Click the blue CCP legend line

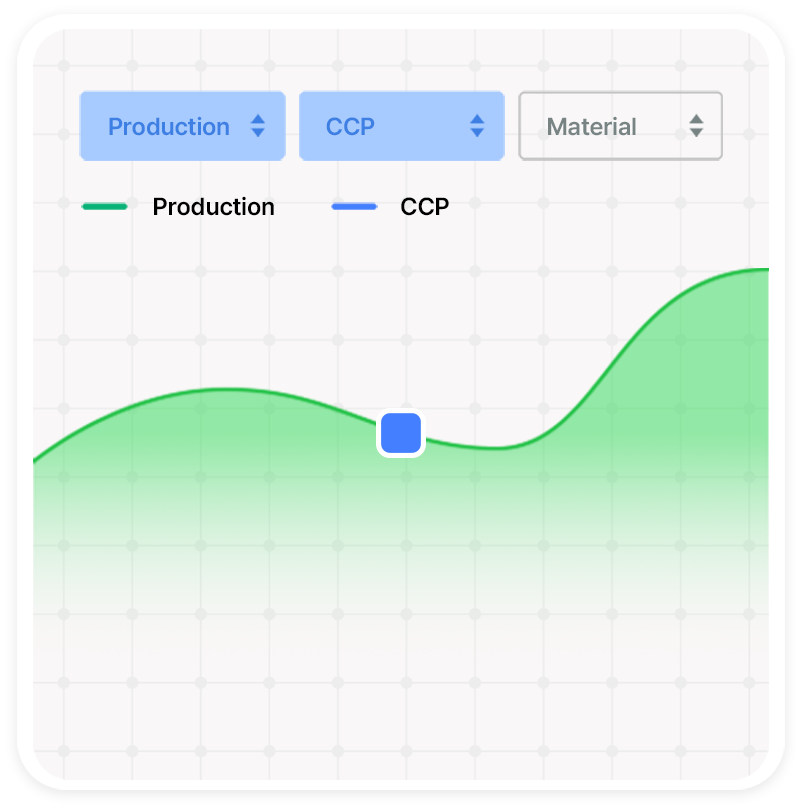click(354, 207)
